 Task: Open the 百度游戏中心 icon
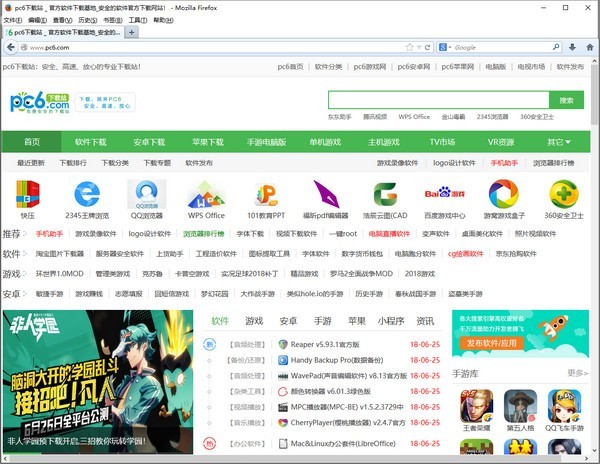(445, 192)
